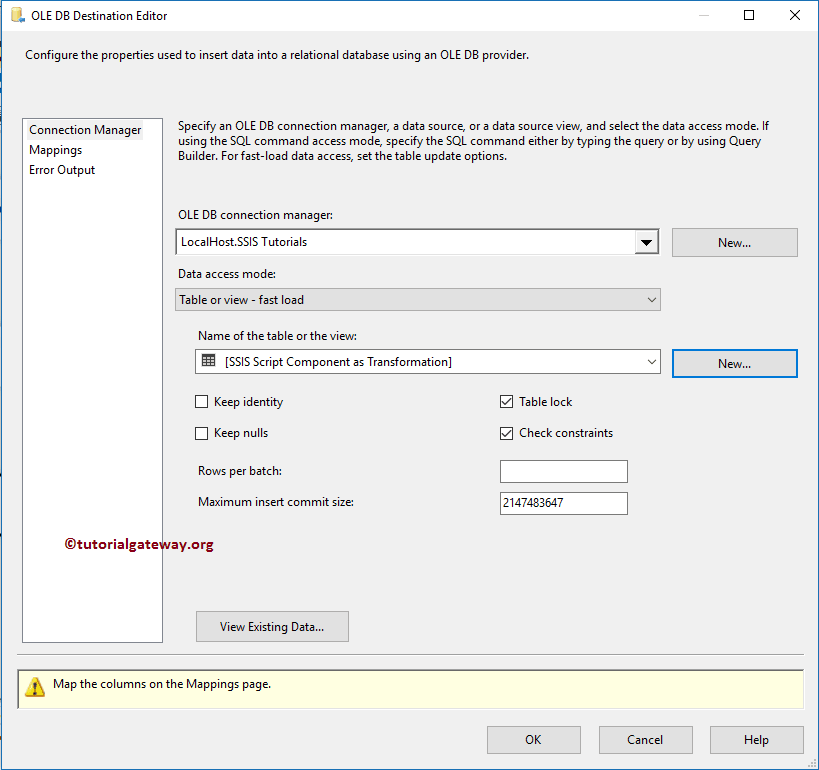Open the Data access mode dropdown
This screenshot has height=770, width=819.
(652, 299)
